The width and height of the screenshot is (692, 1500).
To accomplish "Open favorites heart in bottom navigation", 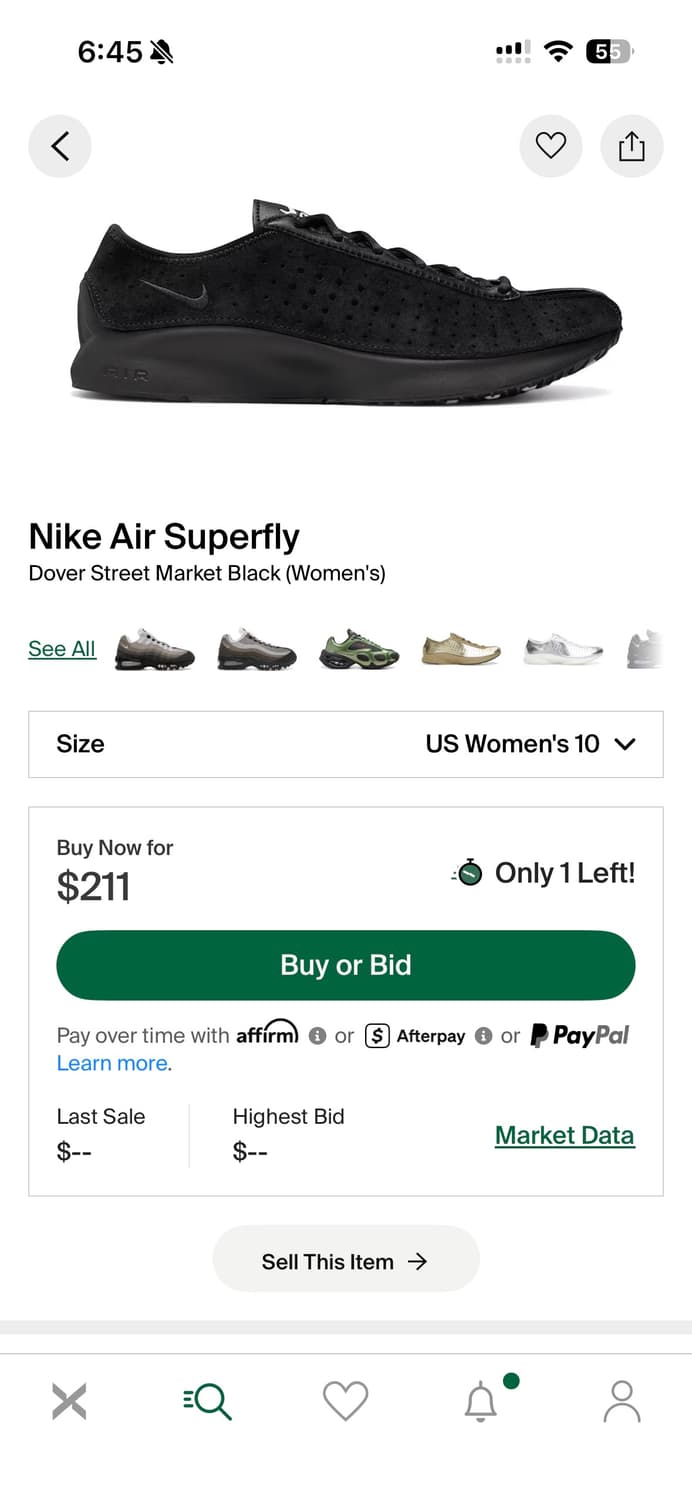I will tap(346, 1401).
